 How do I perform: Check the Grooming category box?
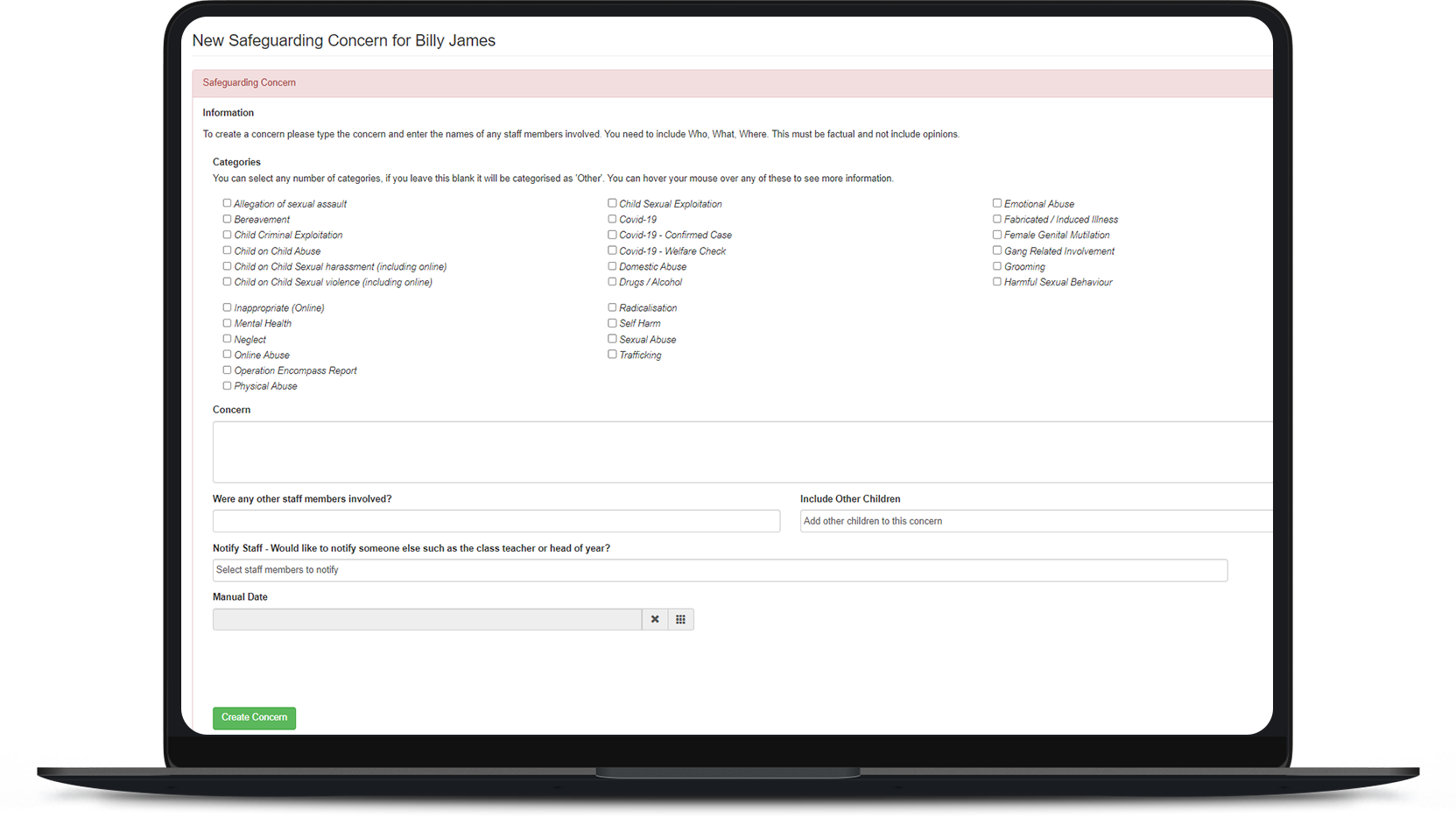pos(996,266)
